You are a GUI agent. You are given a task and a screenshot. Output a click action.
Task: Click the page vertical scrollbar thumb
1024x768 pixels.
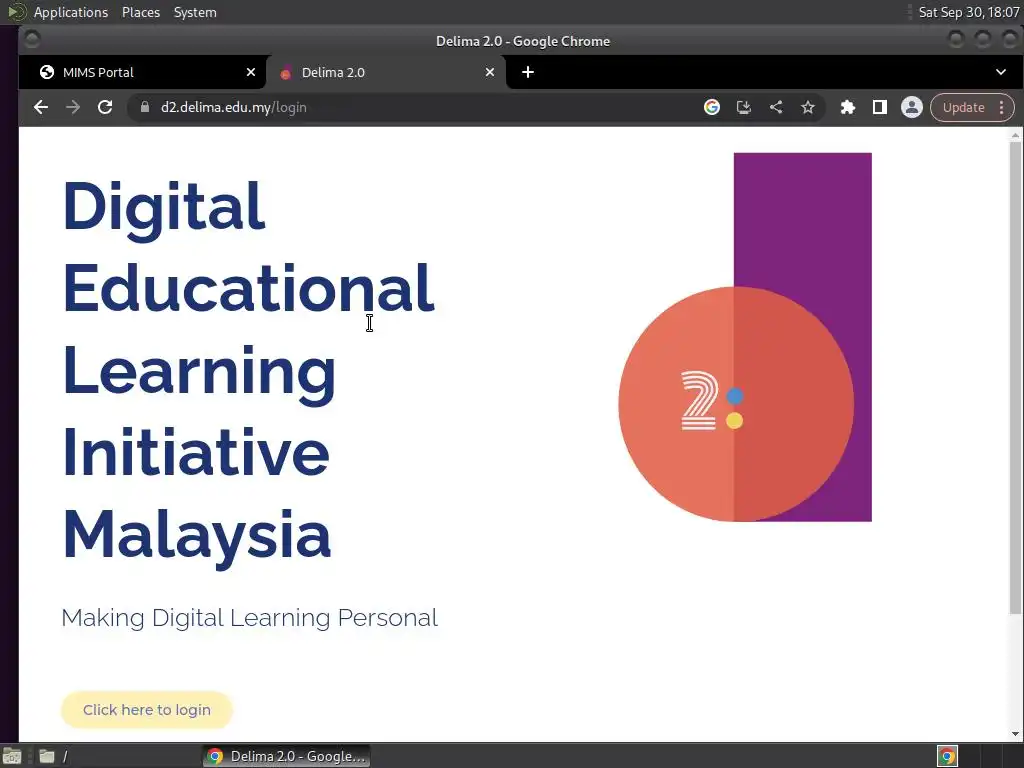coord(1015,377)
